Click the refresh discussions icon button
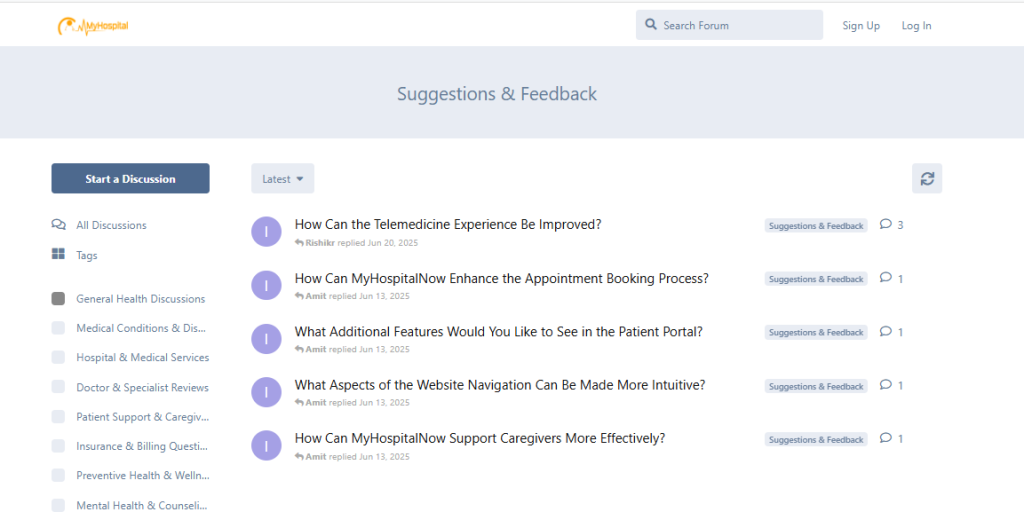Screen dimensions: 1024x512 [x=927, y=179]
